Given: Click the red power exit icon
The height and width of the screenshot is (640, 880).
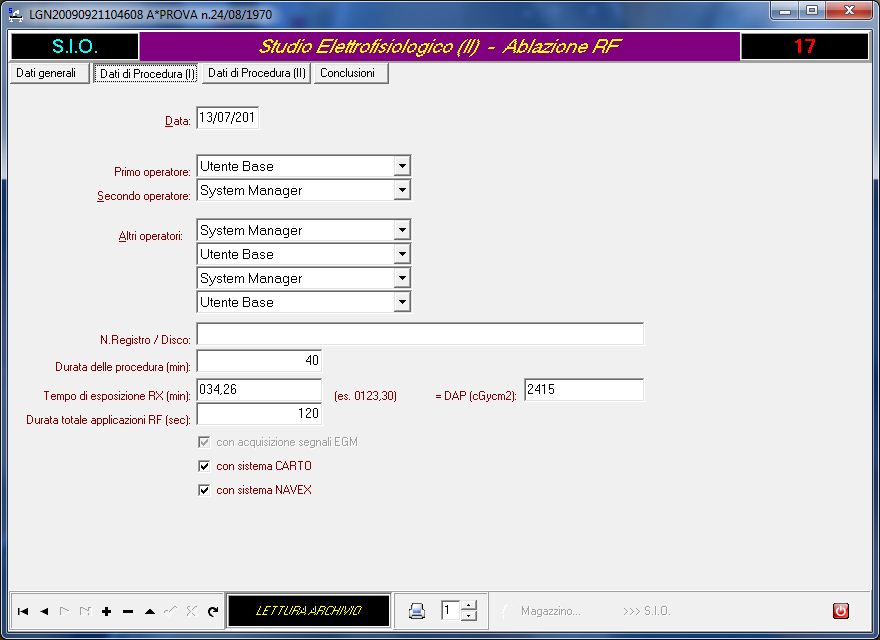Looking at the screenshot, I should coord(840,610).
